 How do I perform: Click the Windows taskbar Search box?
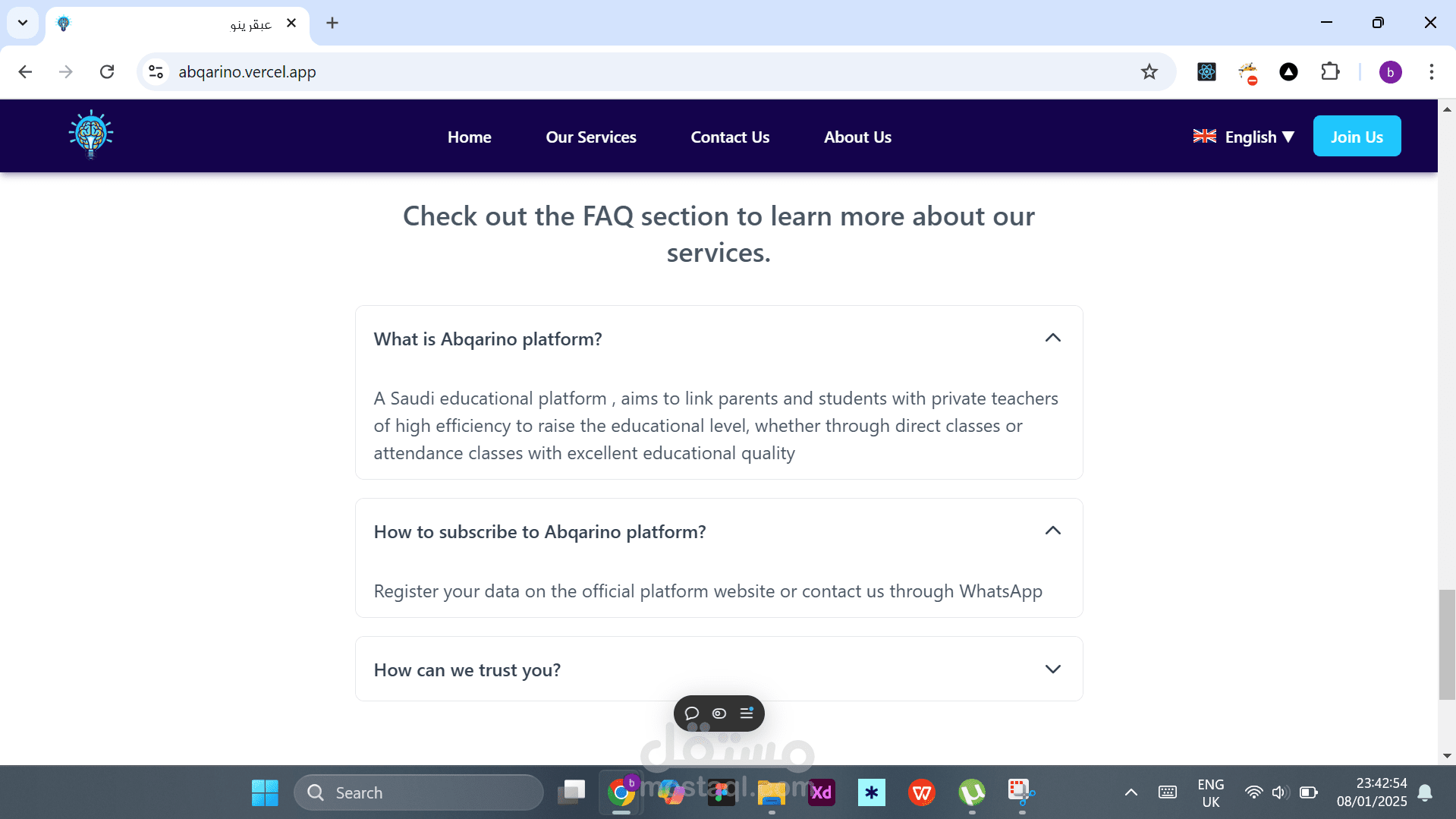point(419,792)
